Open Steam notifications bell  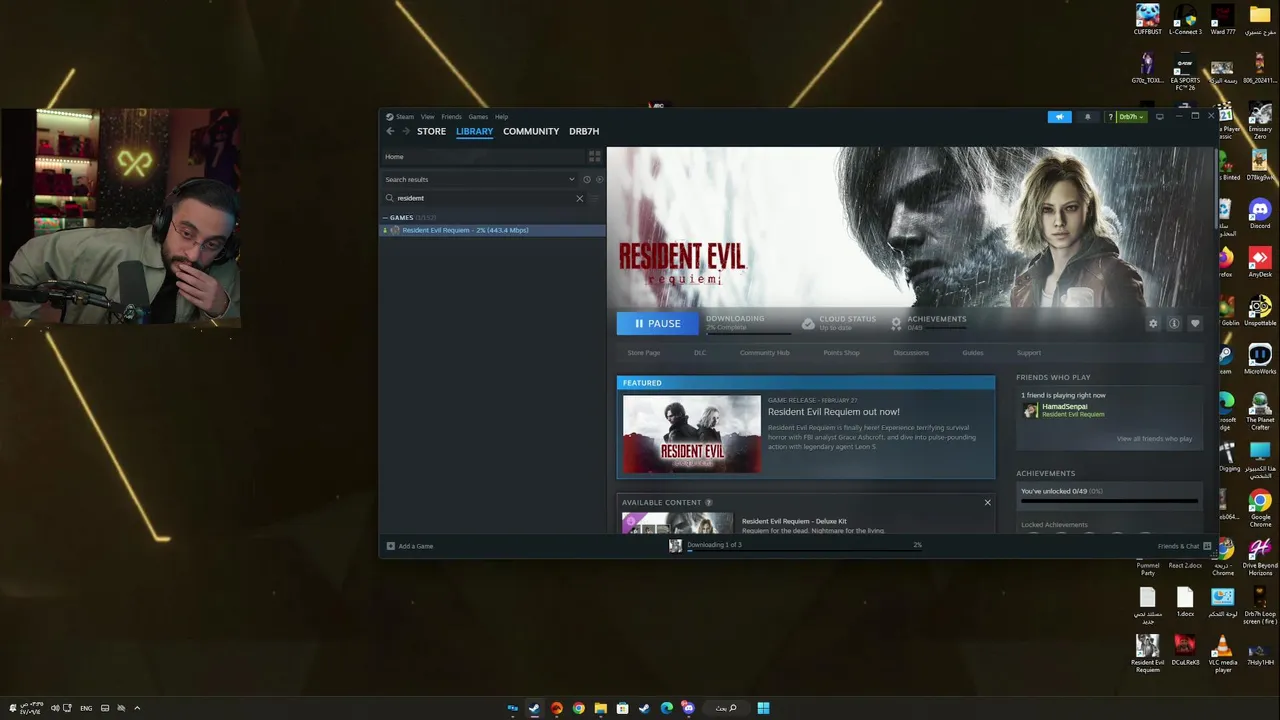(1088, 117)
